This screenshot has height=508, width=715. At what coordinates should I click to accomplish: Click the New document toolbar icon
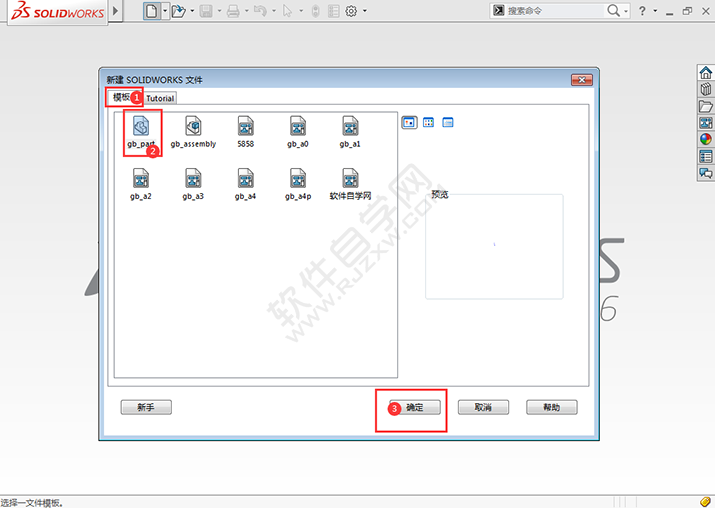151,10
